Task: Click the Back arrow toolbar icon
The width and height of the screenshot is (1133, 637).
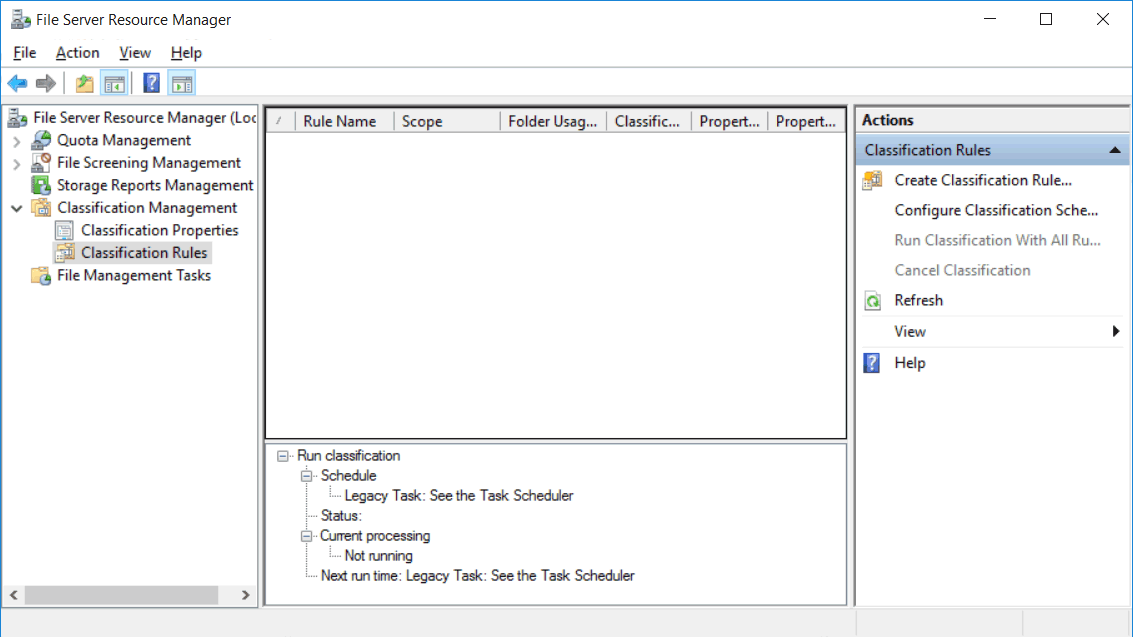Action: coord(17,84)
